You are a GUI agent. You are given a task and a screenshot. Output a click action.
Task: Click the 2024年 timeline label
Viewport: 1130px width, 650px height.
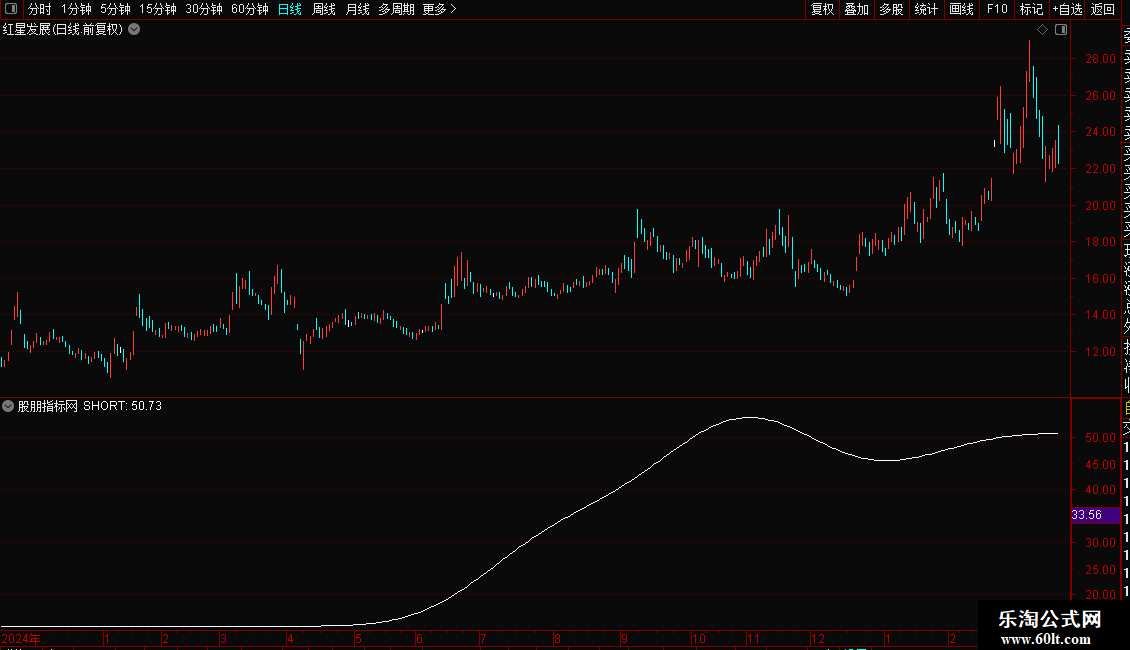(x=21, y=638)
